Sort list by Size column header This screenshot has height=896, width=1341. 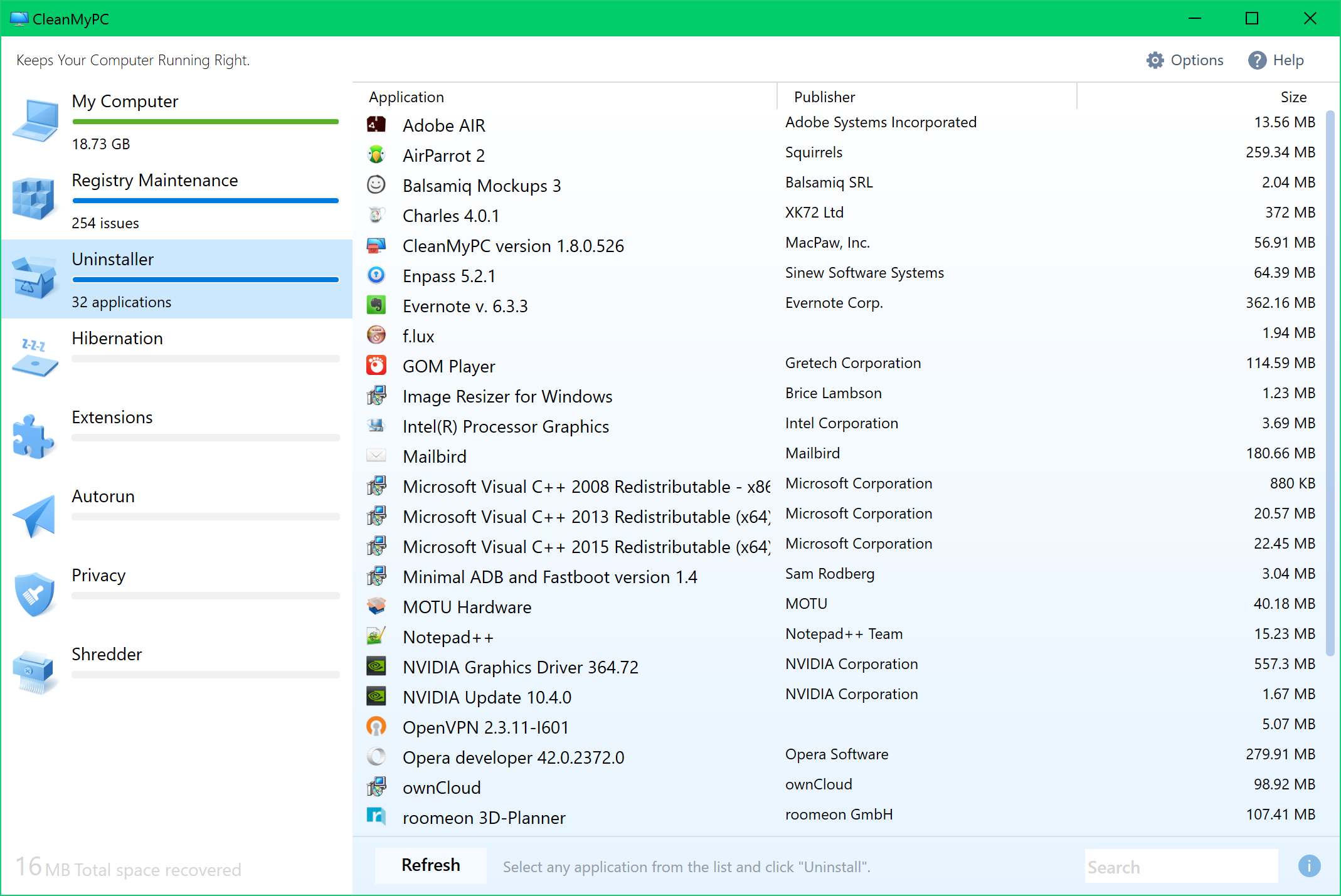[x=1293, y=97]
